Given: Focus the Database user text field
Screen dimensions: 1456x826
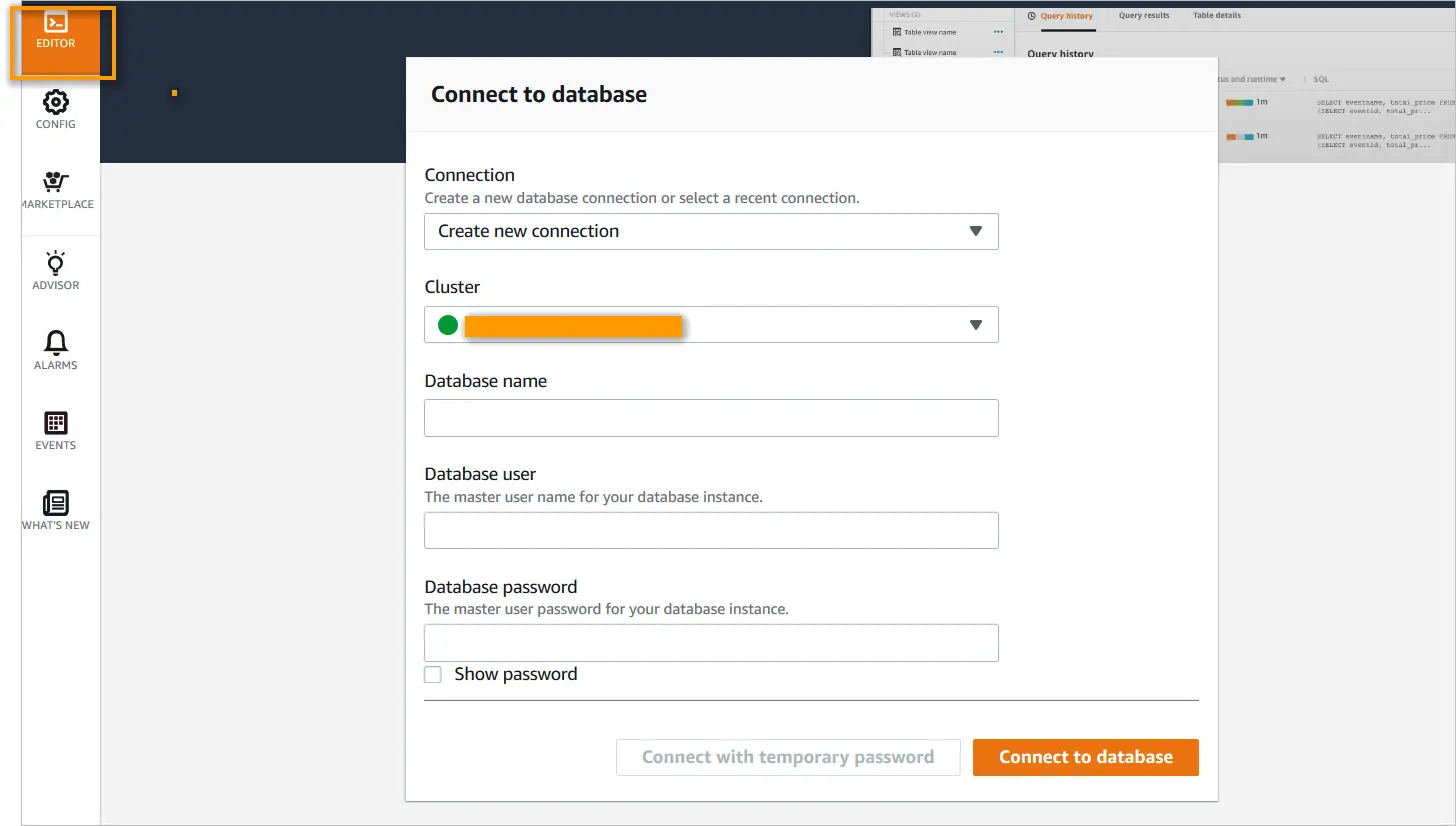Looking at the screenshot, I should pyautogui.click(x=710, y=530).
